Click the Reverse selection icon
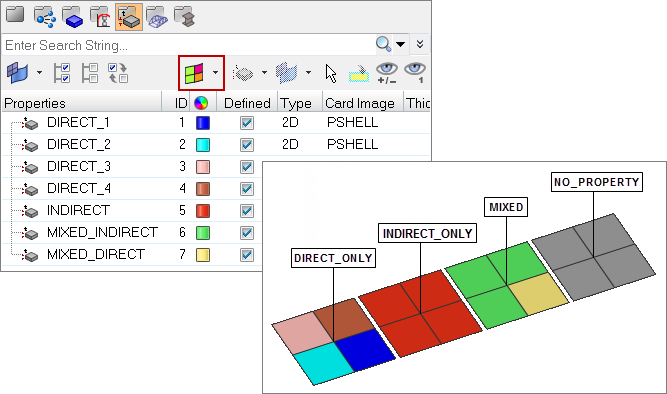Viewport: 667px width, 394px height. pyautogui.click(x=118, y=73)
